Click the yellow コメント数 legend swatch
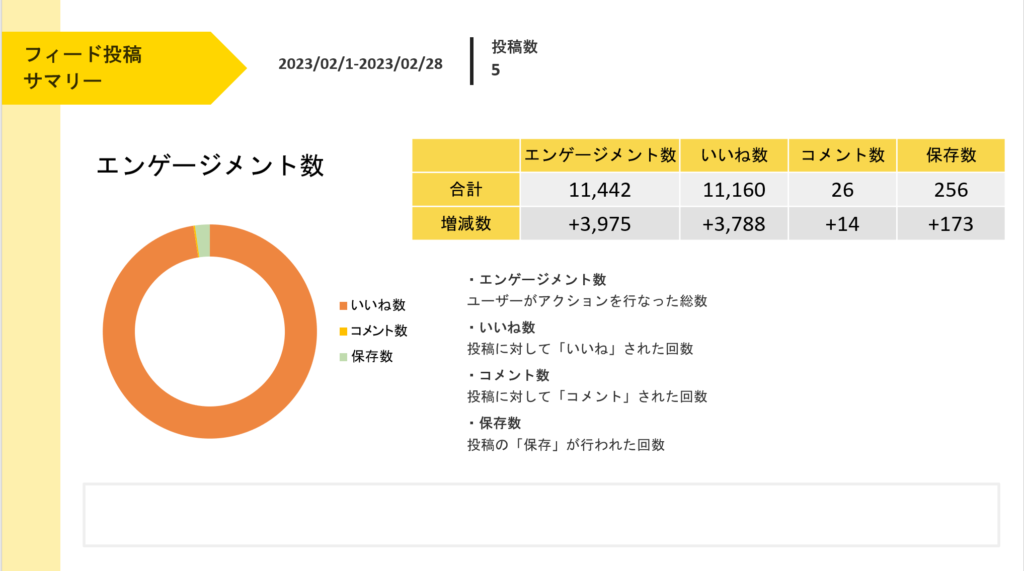Image resolution: width=1024 pixels, height=571 pixels. (344, 331)
